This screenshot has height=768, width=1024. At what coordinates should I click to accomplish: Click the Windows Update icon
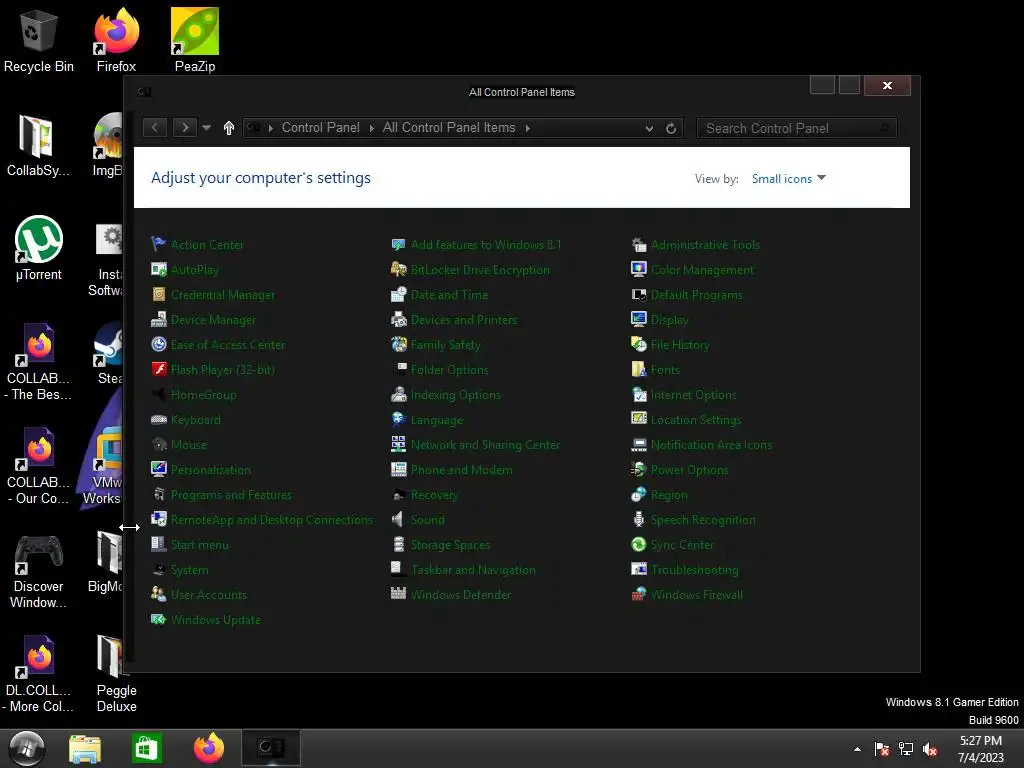pyautogui.click(x=159, y=619)
